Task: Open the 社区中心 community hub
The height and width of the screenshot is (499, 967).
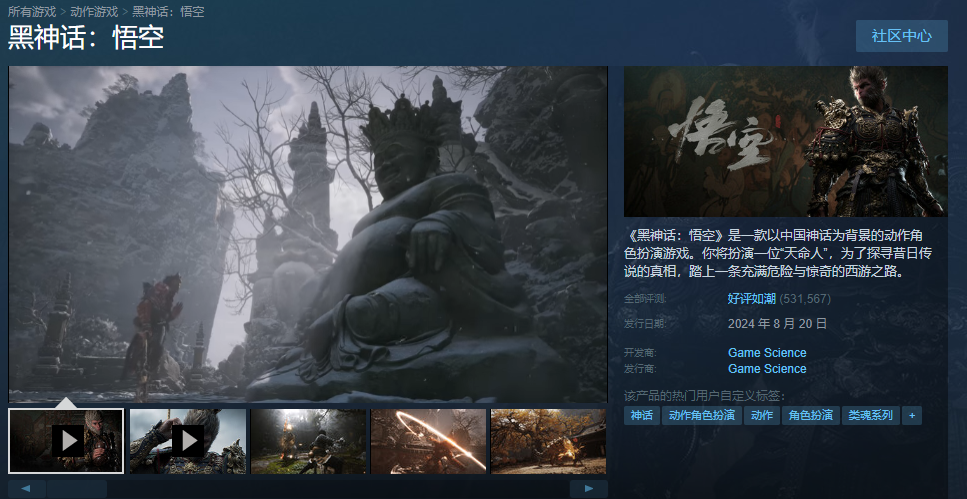Action: 901,36
